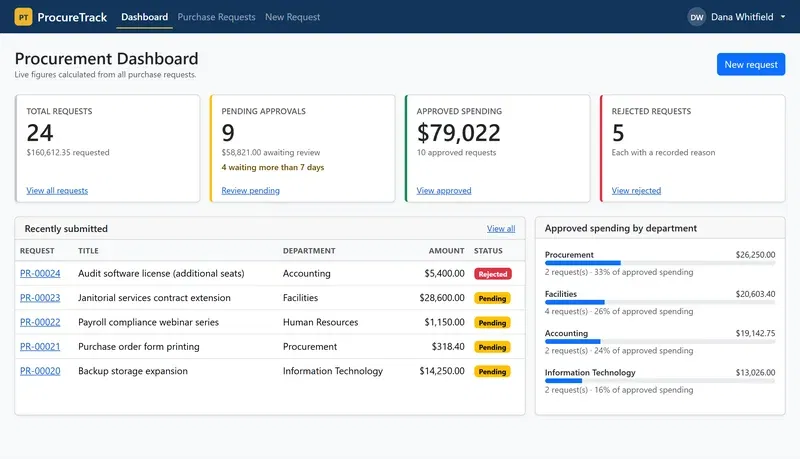The height and width of the screenshot is (459, 800).
Task: Click the TITLE column header
Action: point(88,251)
